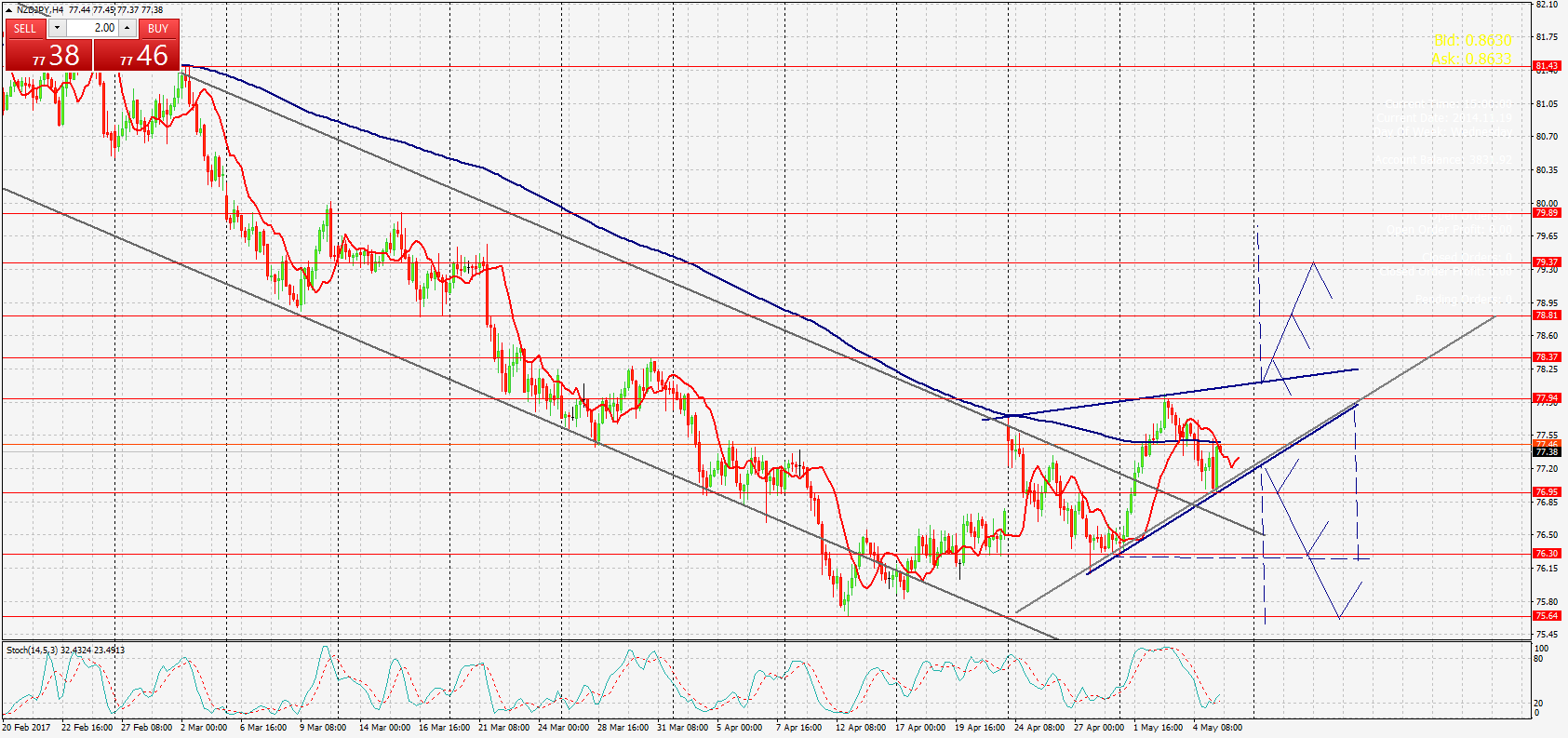Click the 2.00 volume input field

pyautogui.click(x=92, y=28)
